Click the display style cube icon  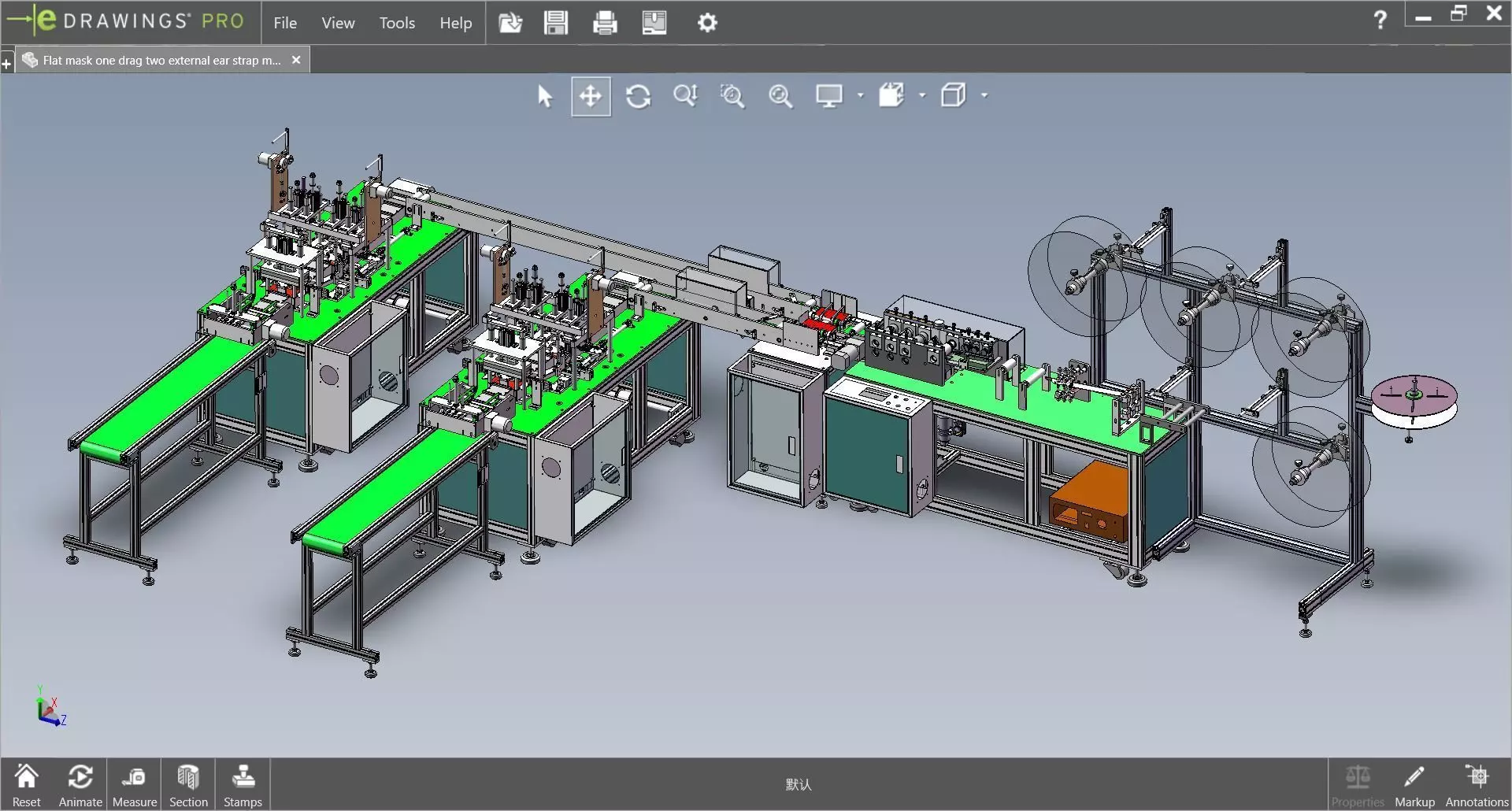891,96
